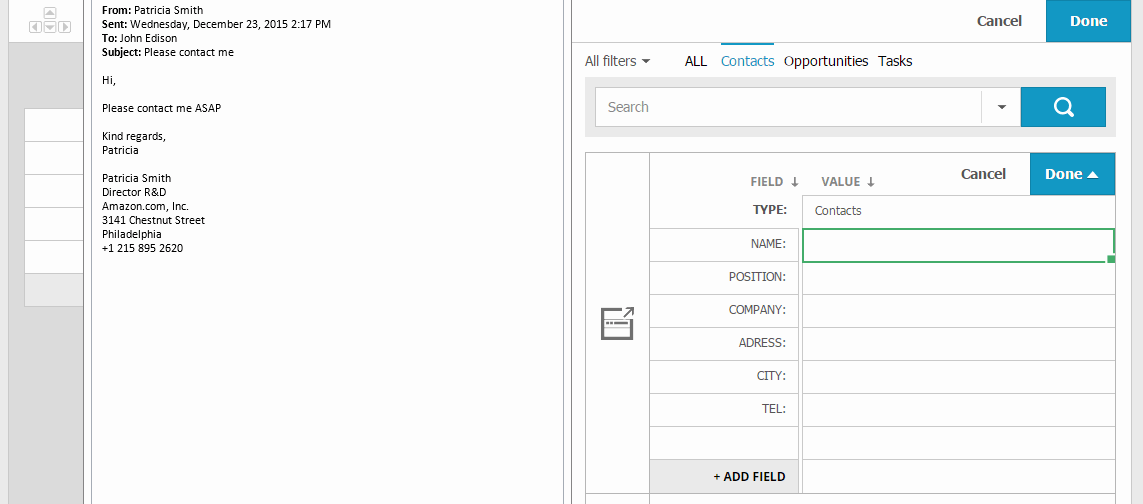
Task: Click the POSITION value field
Action: [959, 278]
